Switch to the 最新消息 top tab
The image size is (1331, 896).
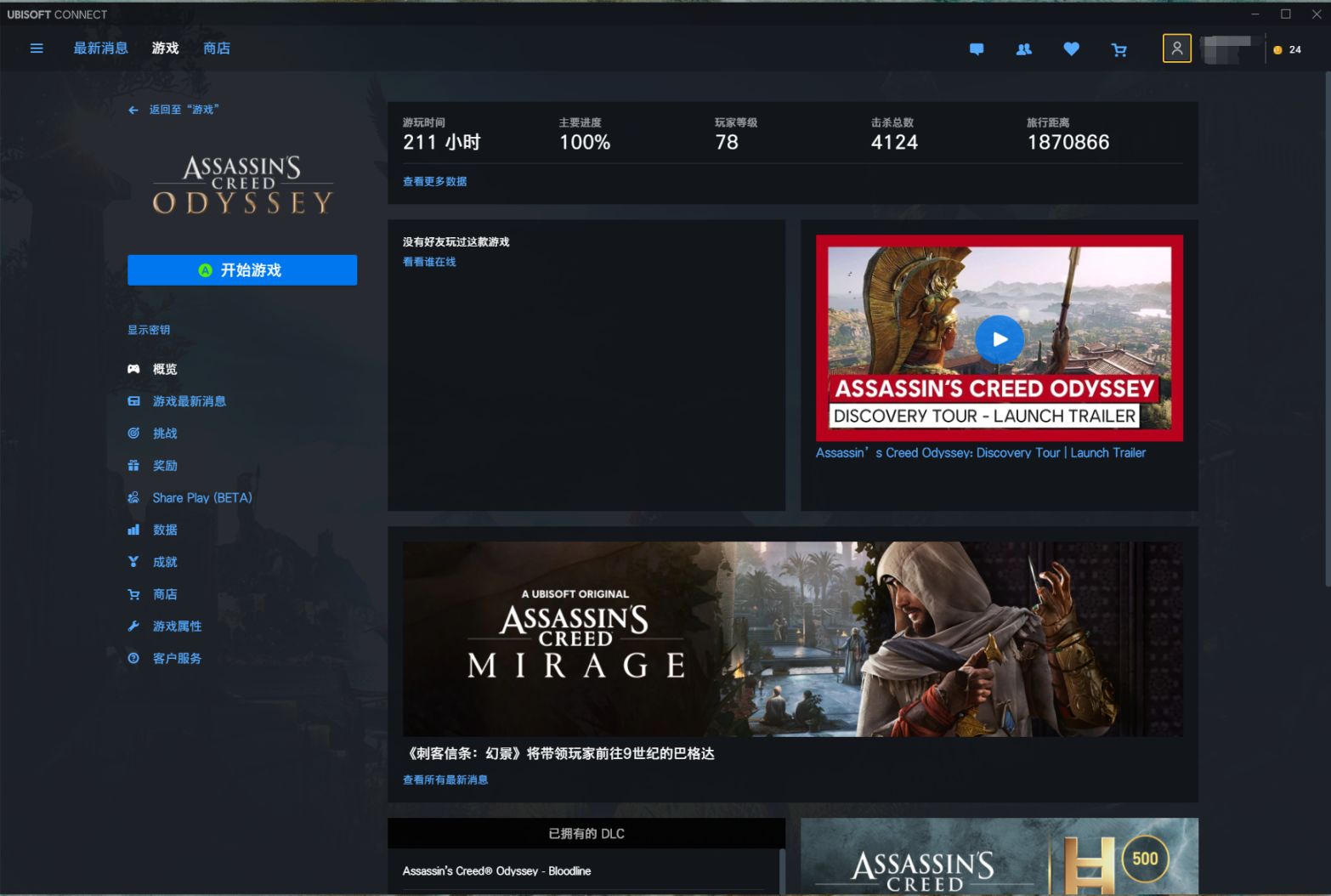101,48
